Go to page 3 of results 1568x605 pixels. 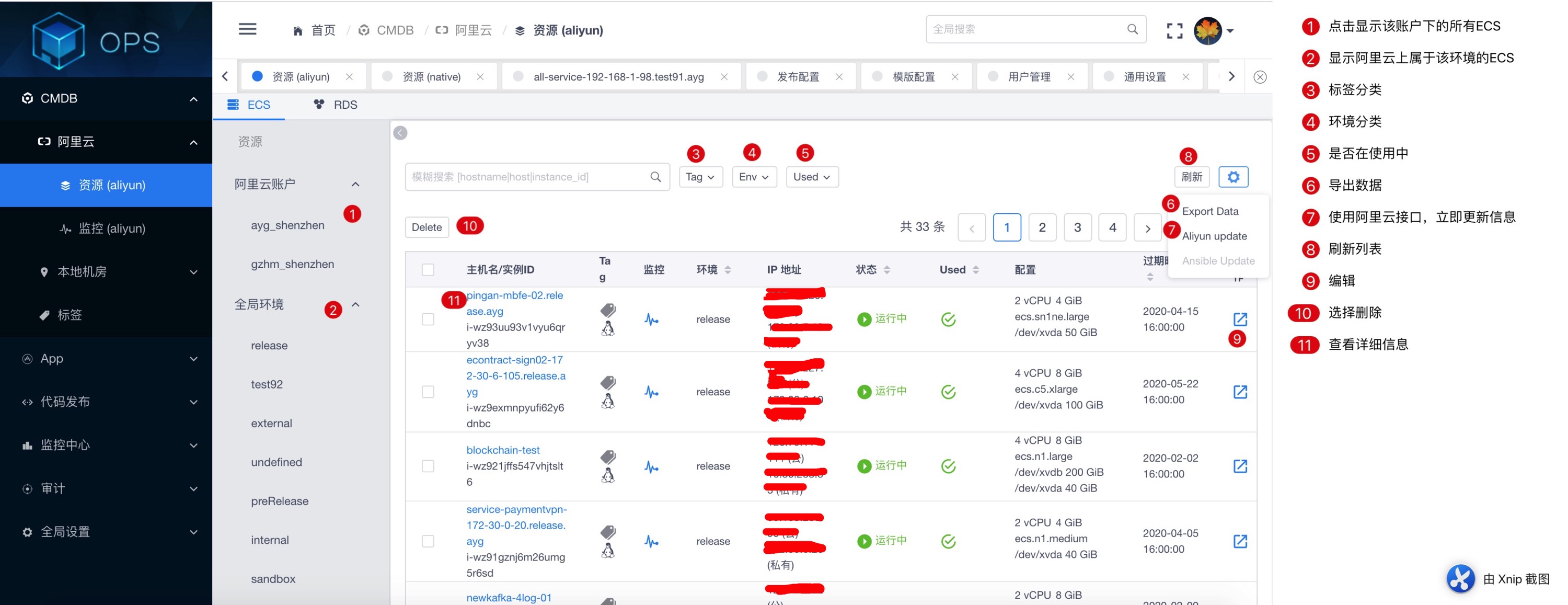1077,227
